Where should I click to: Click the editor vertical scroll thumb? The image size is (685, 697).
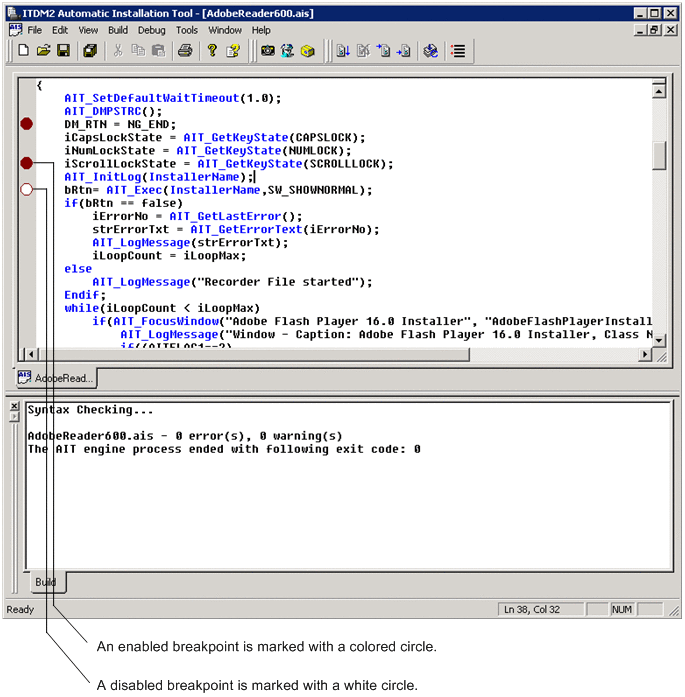pyautogui.click(x=658, y=156)
